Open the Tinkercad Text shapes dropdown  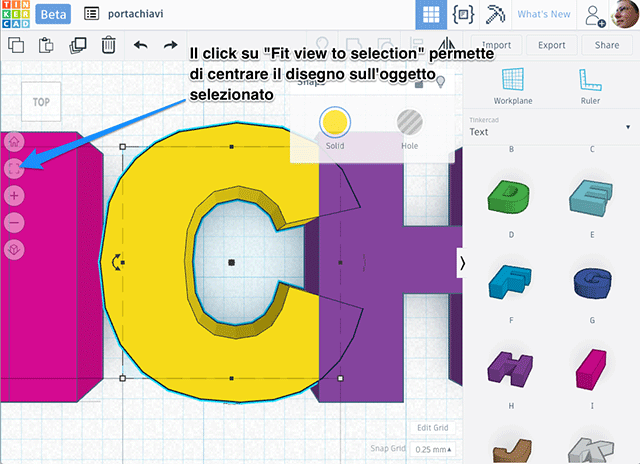click(550, 132)
